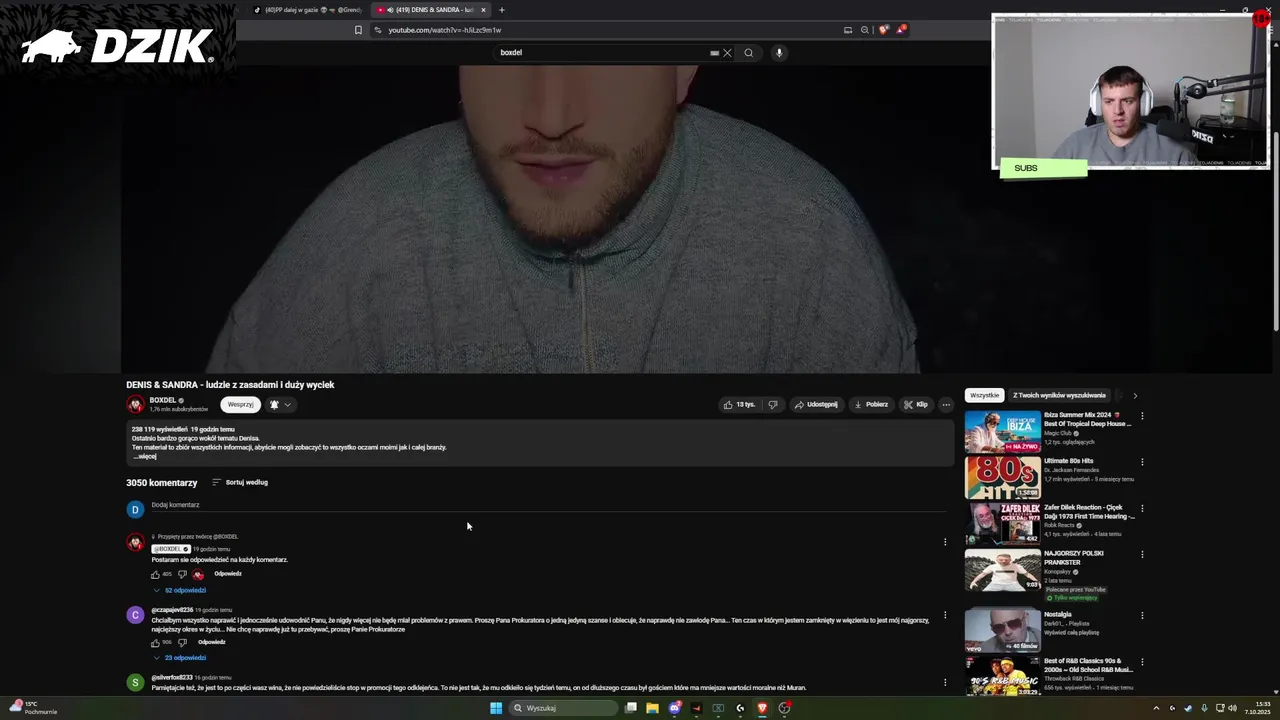Show hidden system tray icons
1280x720 pixels.
[1156, 708]
